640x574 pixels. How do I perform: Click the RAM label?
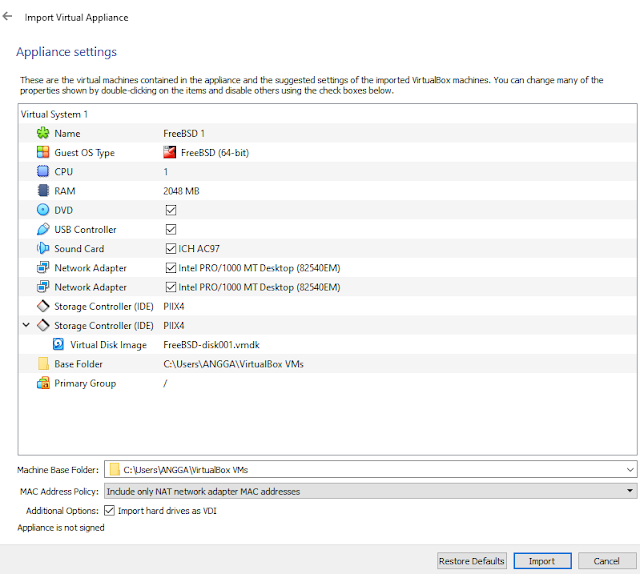(64, 191)
